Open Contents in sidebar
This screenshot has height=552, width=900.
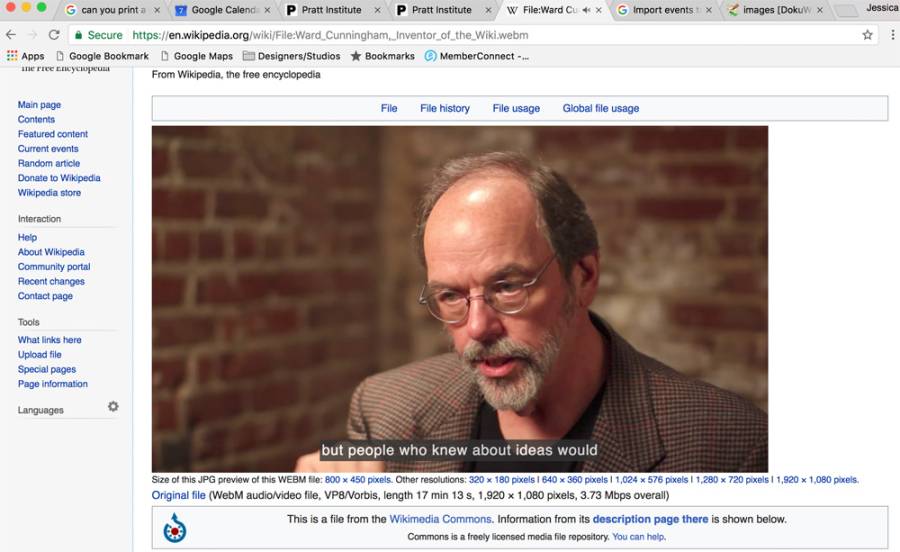tap(36, 119)
